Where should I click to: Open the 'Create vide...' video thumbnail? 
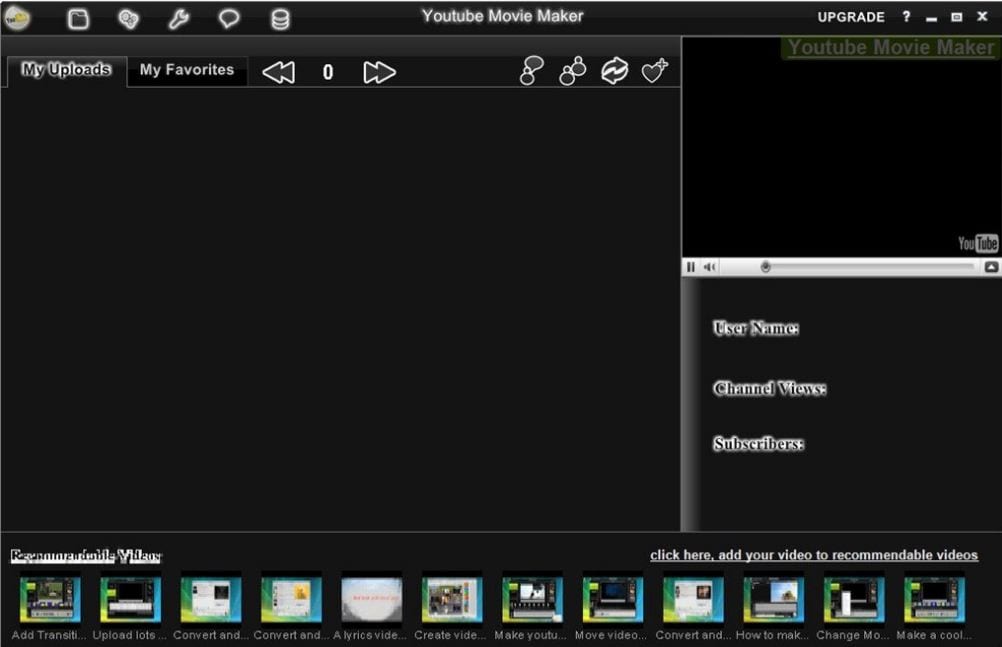tap(452, 599)
